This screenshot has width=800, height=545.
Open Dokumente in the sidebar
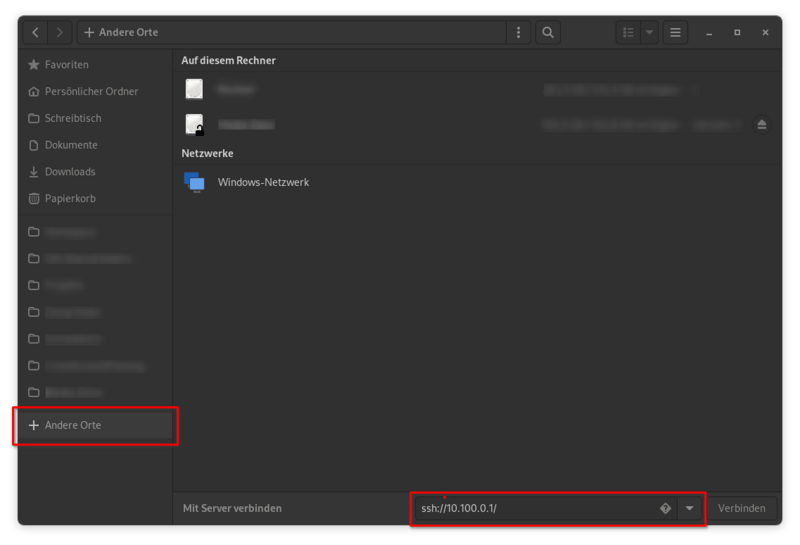tap(96, 145)
